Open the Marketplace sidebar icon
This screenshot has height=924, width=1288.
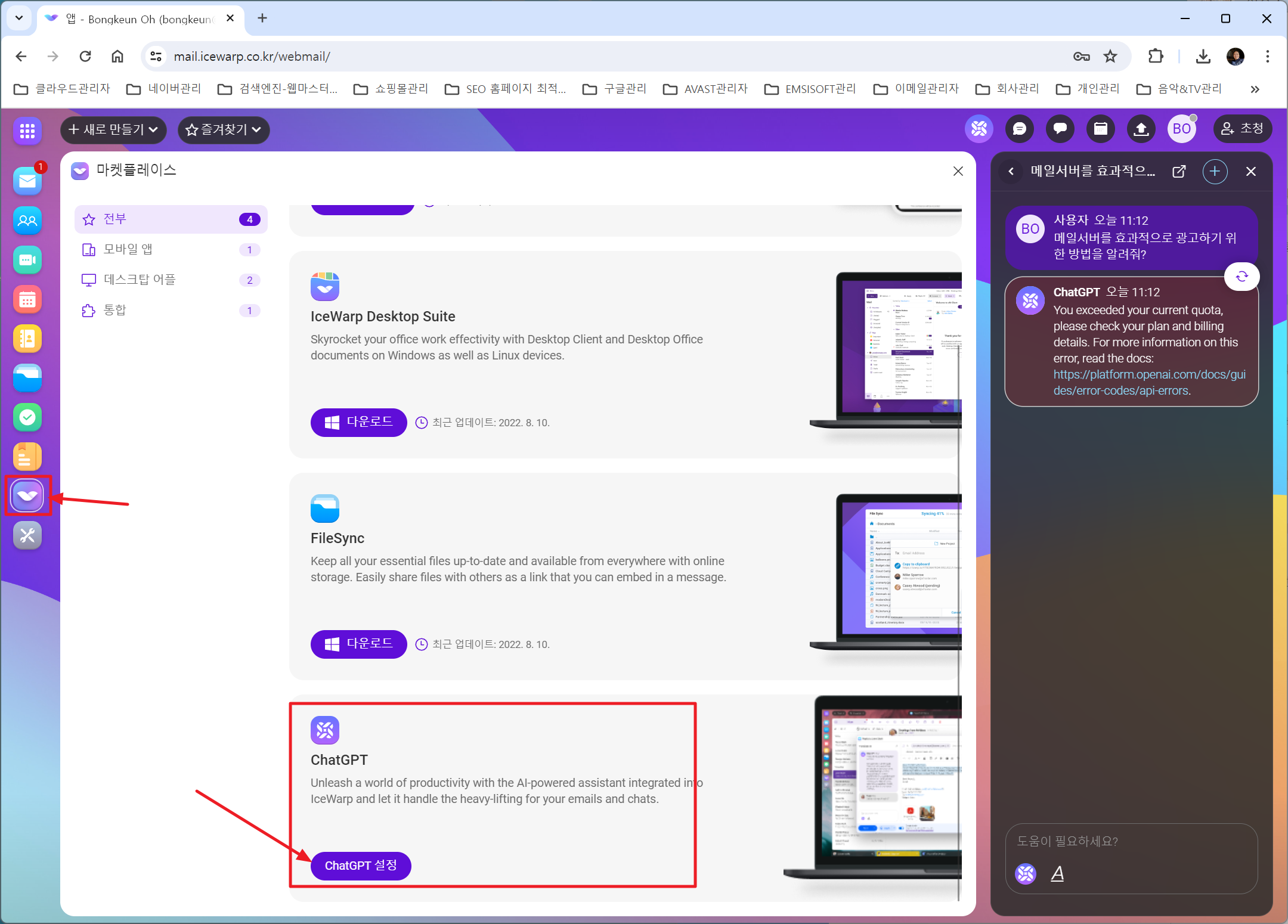[x=27, y=496]
